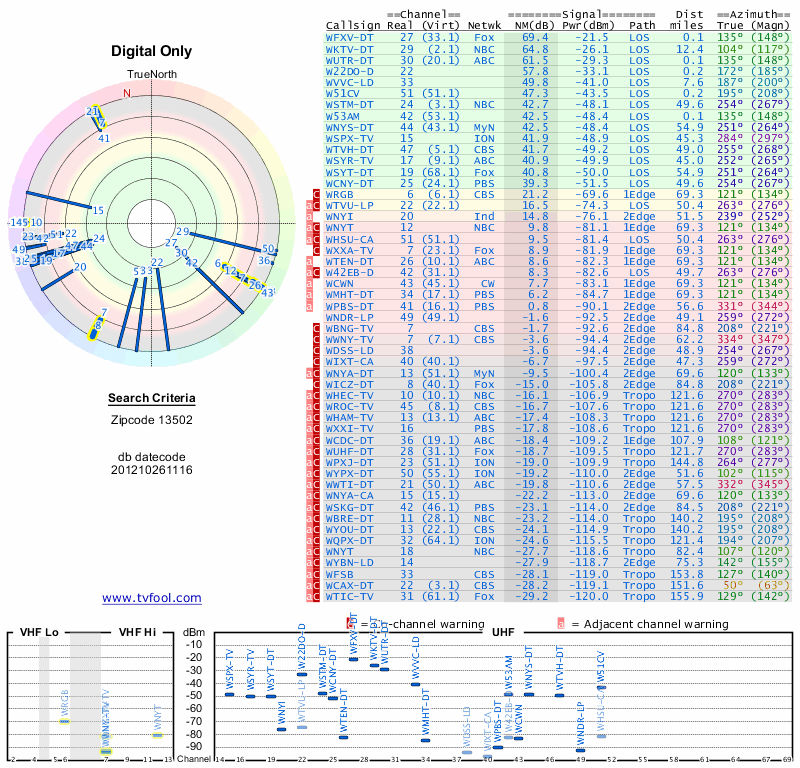Click the adjacent channel warning legend icon
This screenshot has height=768, width=800.
(561, 624)
